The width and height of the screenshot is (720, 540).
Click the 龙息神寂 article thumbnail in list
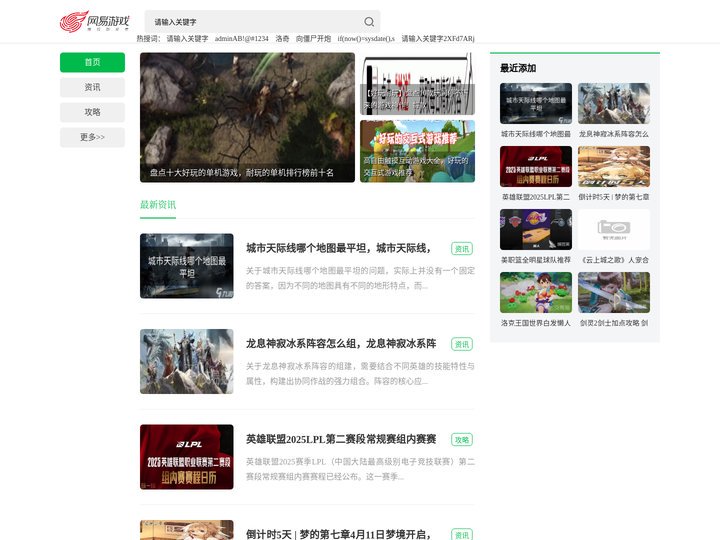pos(186,361)
